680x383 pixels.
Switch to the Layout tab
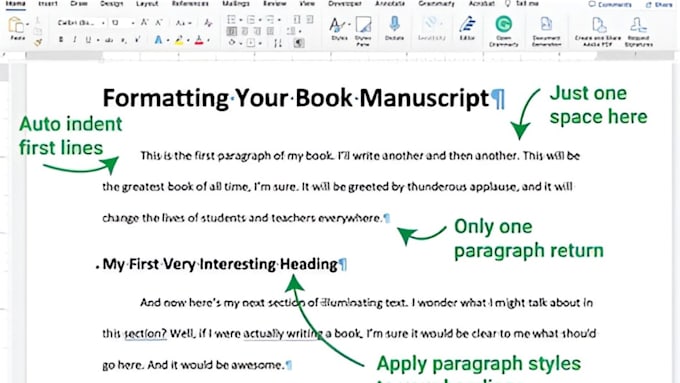pyautogui.click(x=147, y=3)
